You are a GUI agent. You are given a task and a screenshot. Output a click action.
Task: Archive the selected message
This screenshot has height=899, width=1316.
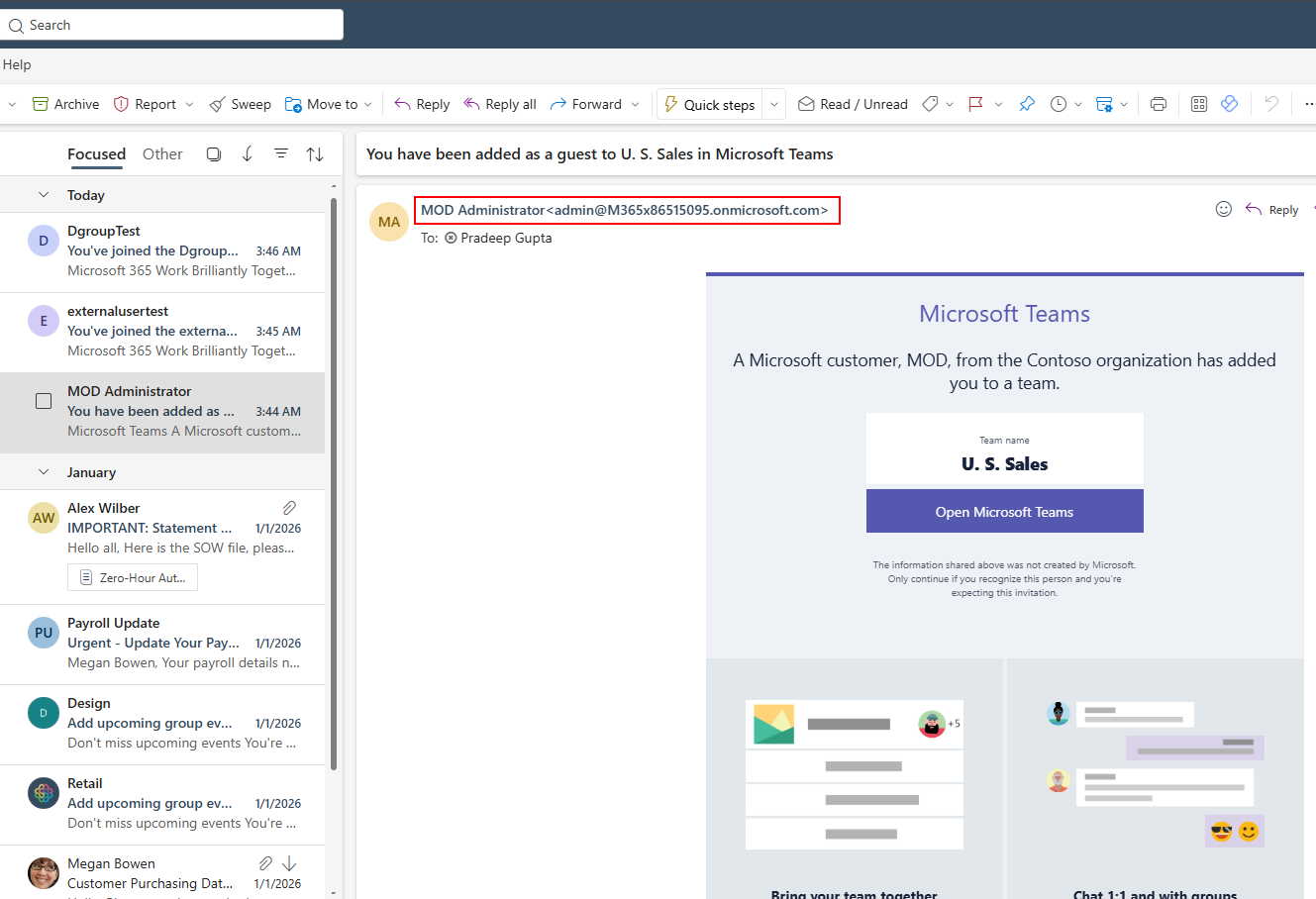point(66,104)
